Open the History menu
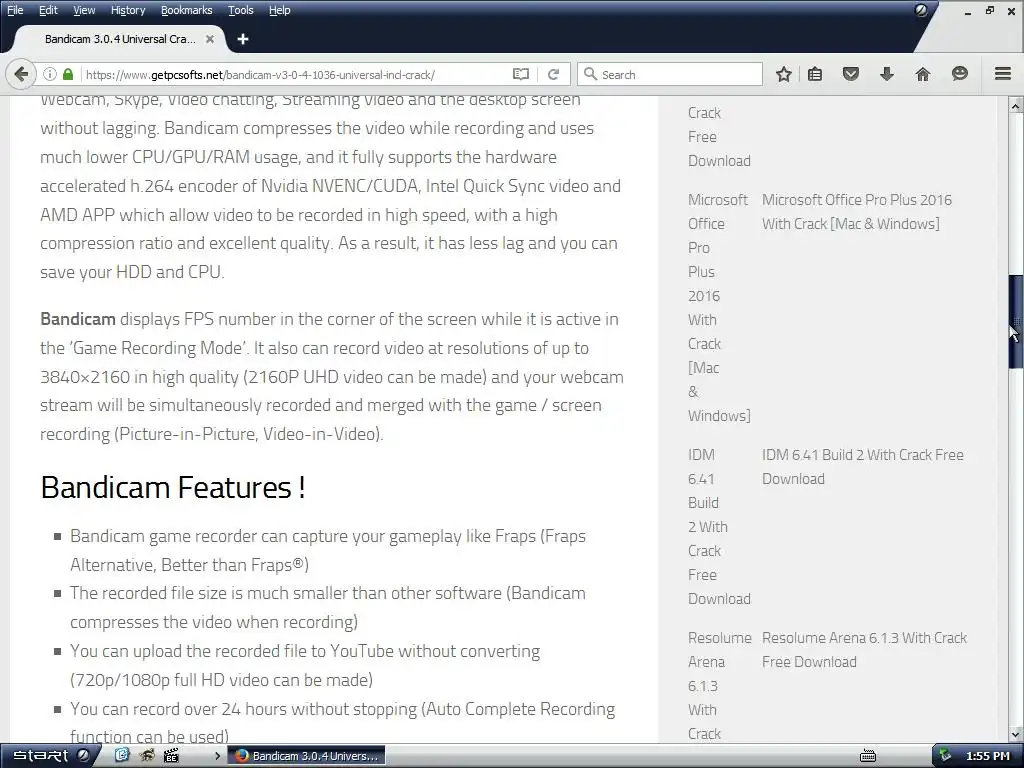This screenshot has height=768, width=1024. pos(127,10)
